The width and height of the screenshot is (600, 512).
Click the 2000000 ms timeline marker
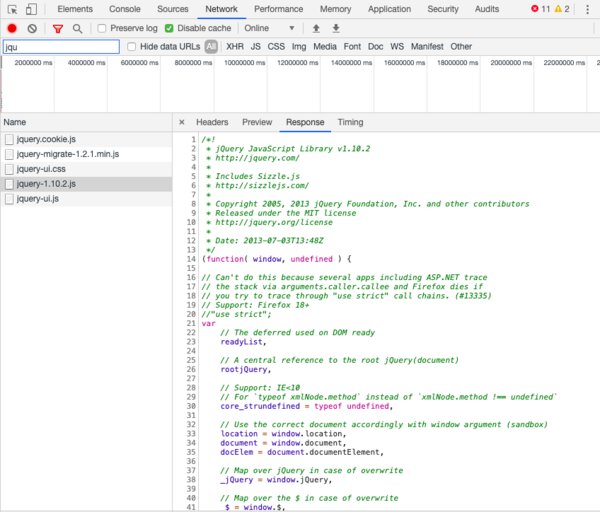(33, 63)
